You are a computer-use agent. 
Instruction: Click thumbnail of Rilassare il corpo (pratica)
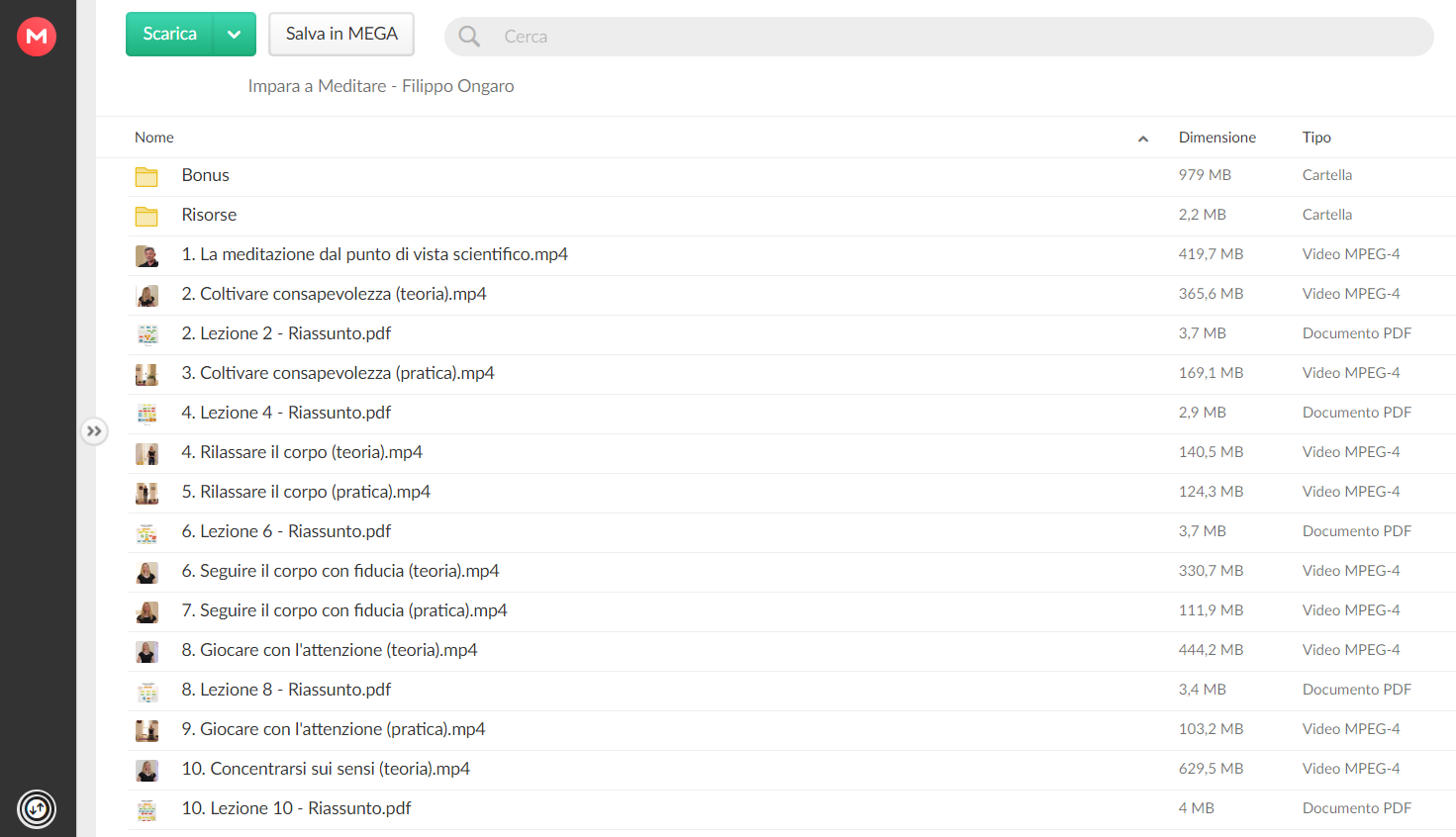tap(146, 494)
